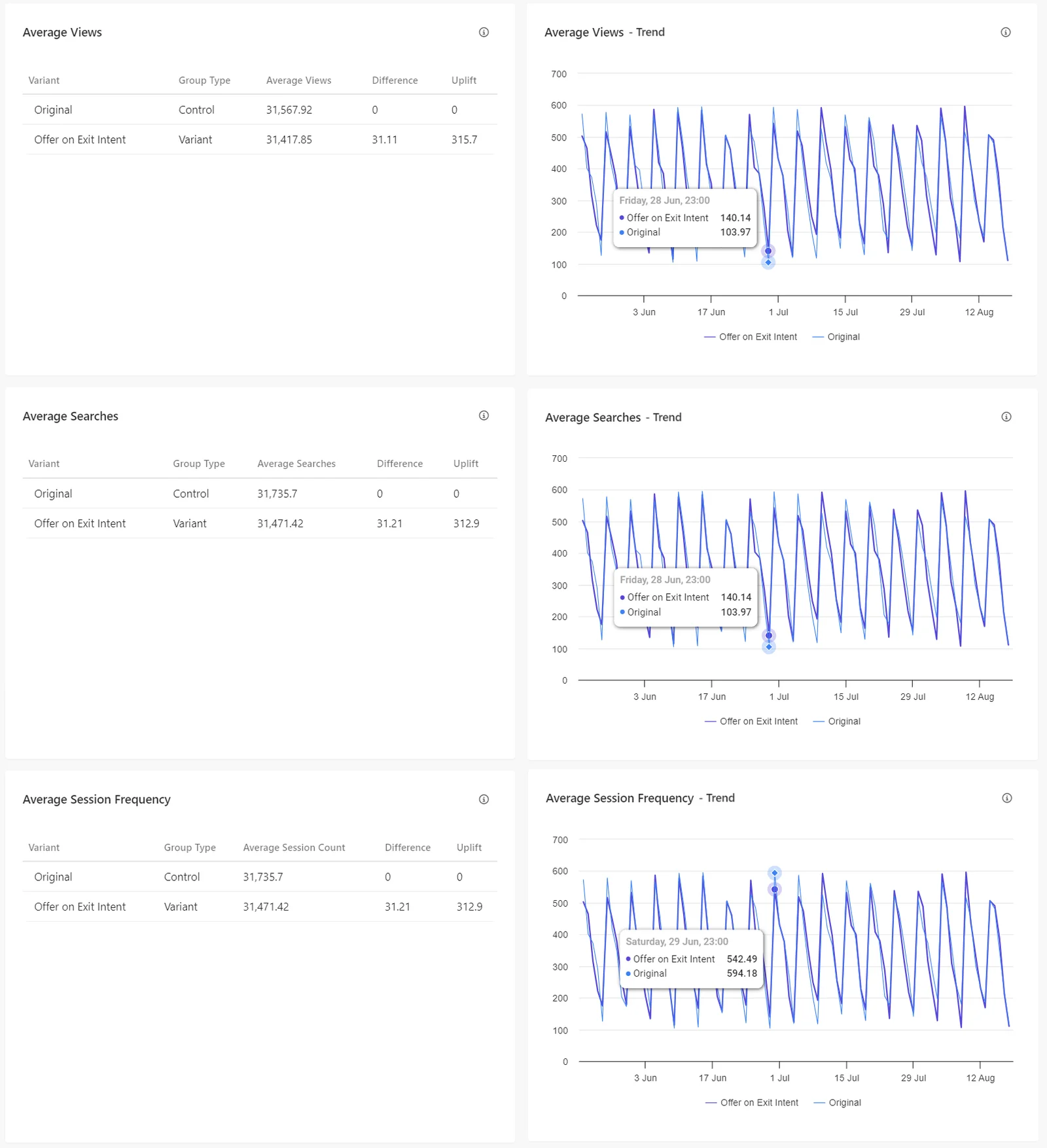
Task: Click the 12 Aug axis label in Session Frequency Trend
Action: pyautogui.click(x=980, y=1078)
